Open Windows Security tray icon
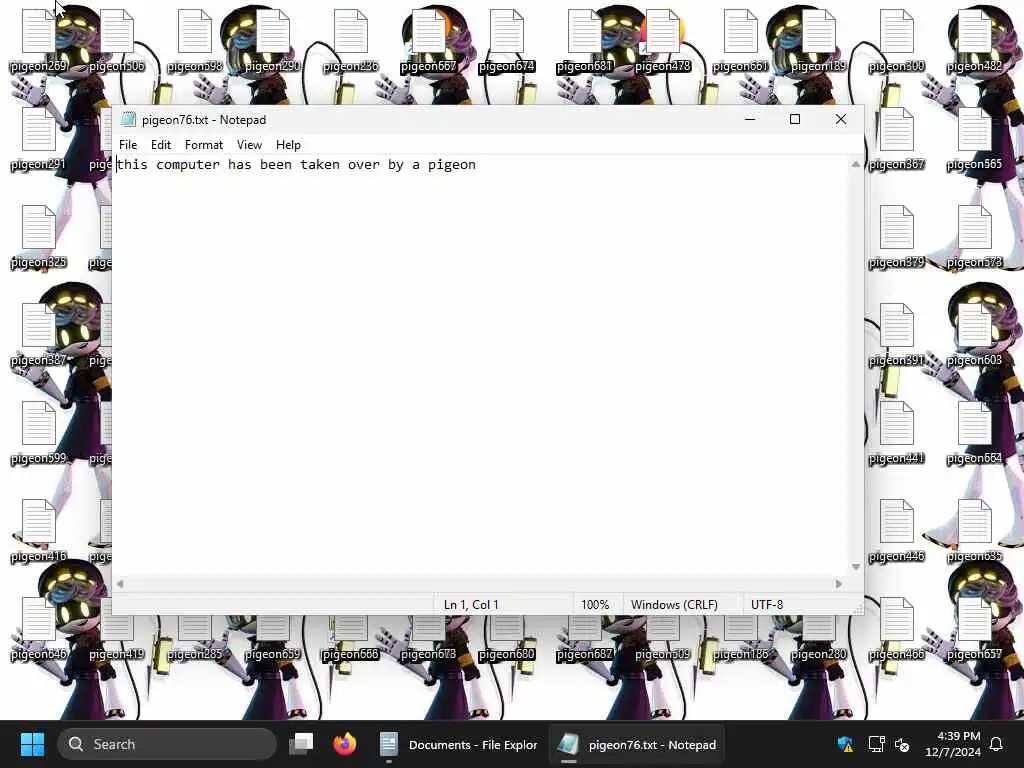Screen dimensions: 1024x768 845,744
